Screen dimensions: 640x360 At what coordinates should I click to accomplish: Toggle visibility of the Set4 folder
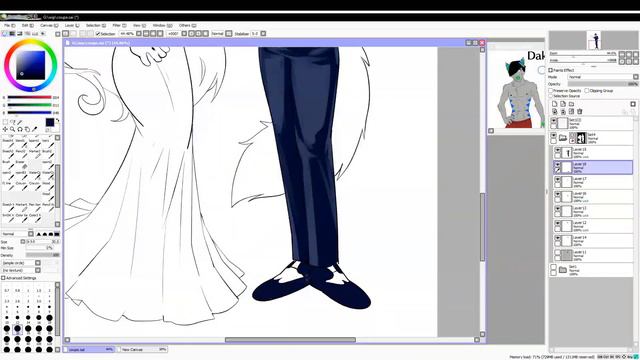(553, 136)
